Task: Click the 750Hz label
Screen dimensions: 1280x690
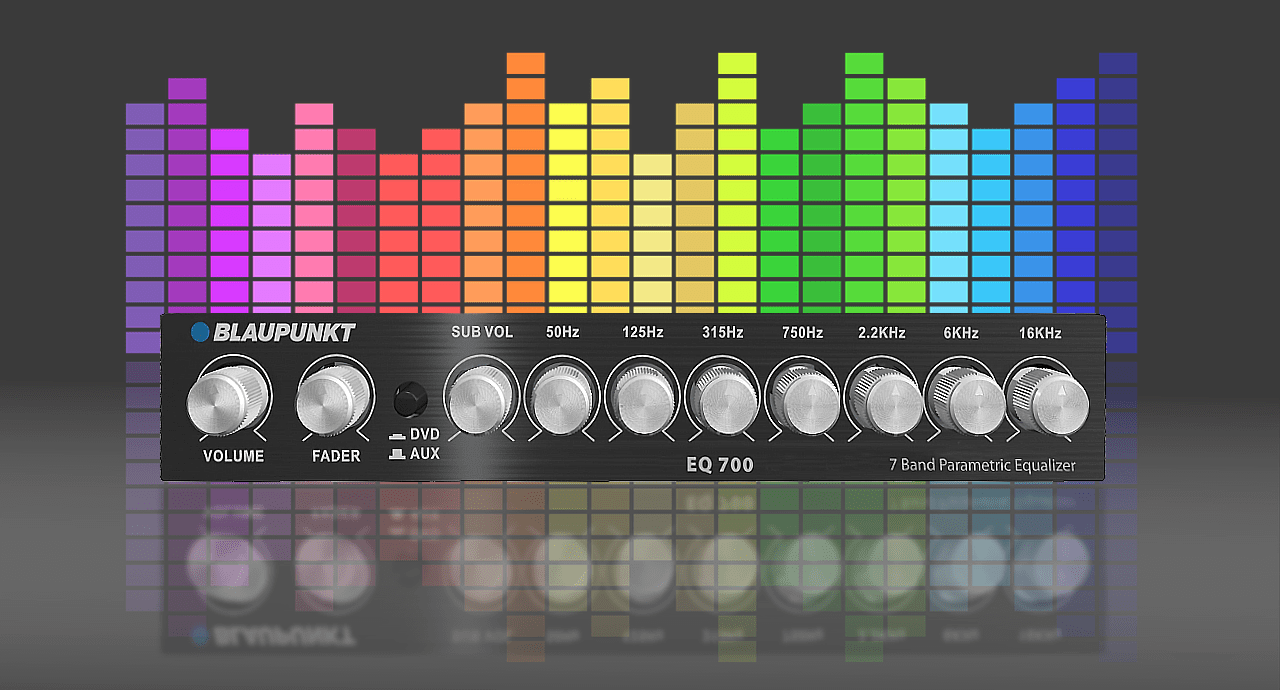Action: pyautogui.click(x=802, y=333)
